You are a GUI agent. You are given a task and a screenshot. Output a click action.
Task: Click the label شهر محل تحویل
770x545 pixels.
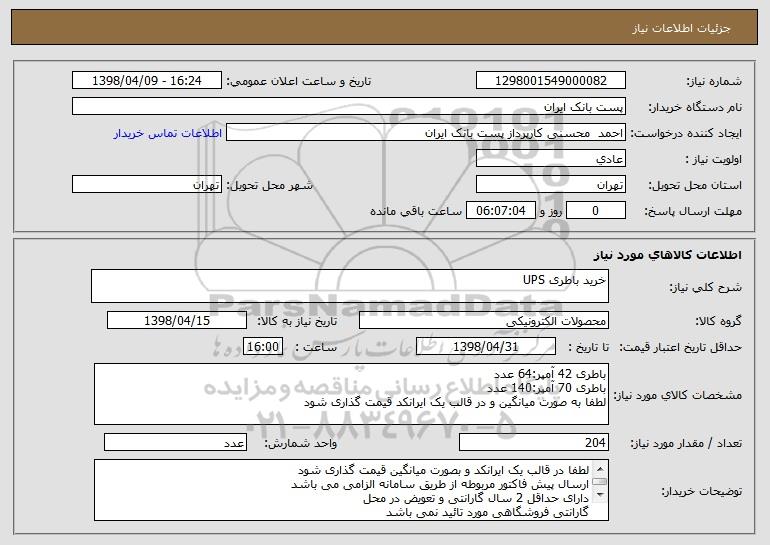(x=269, y=186)
